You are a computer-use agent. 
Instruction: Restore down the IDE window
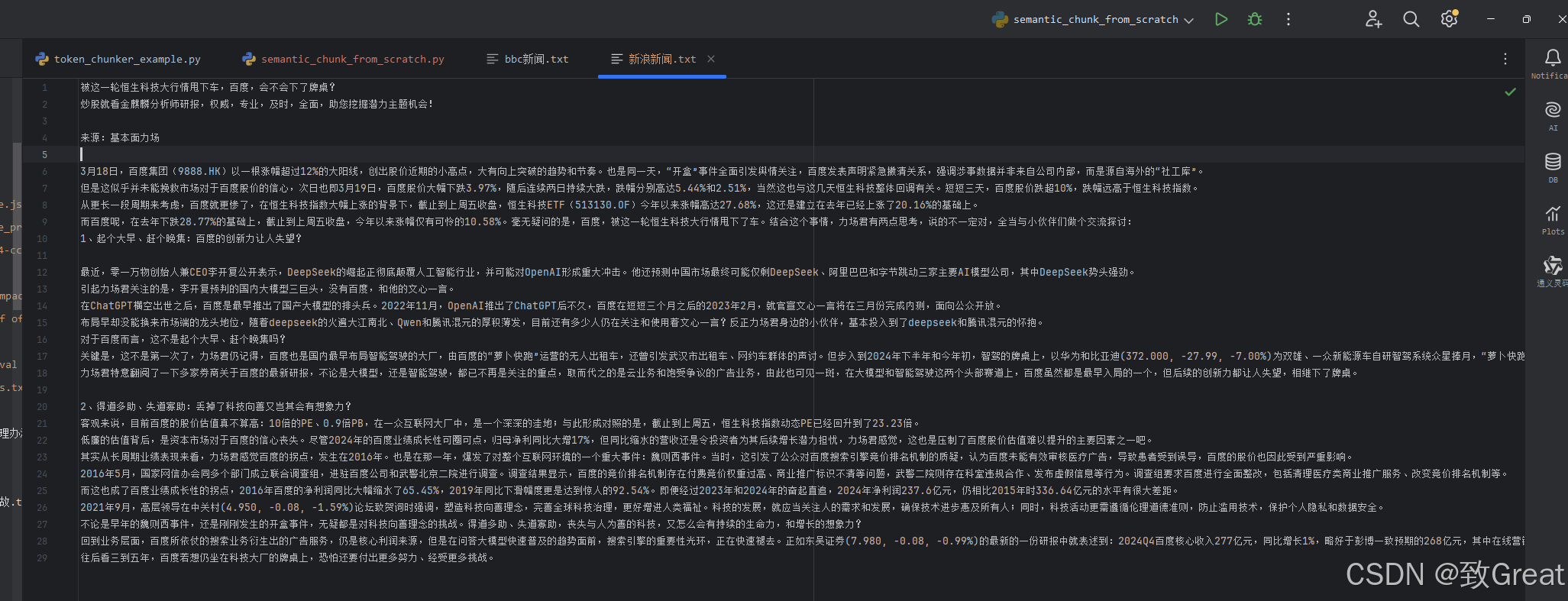click(x=1527, y=19)
